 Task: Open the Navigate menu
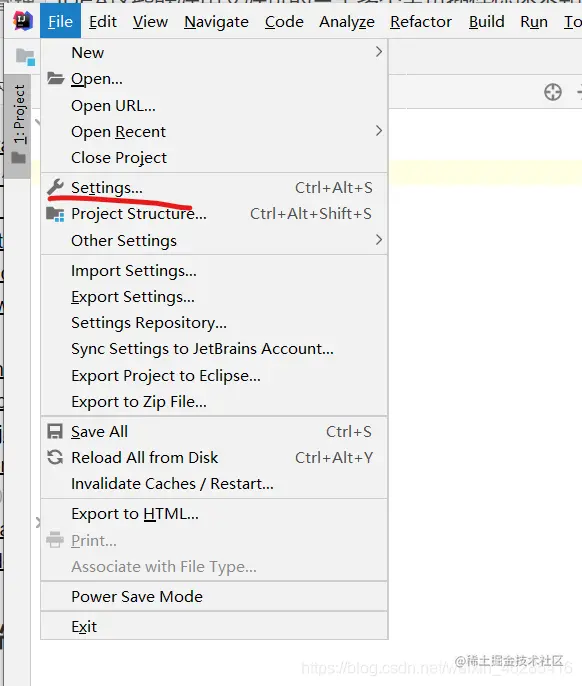(216, 21)
